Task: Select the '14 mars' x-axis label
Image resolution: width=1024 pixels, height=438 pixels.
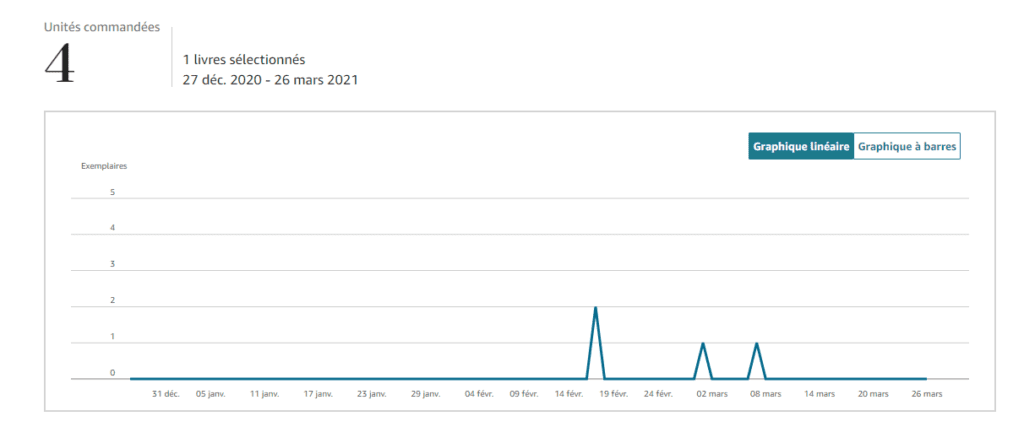Action: coord(819,394)
